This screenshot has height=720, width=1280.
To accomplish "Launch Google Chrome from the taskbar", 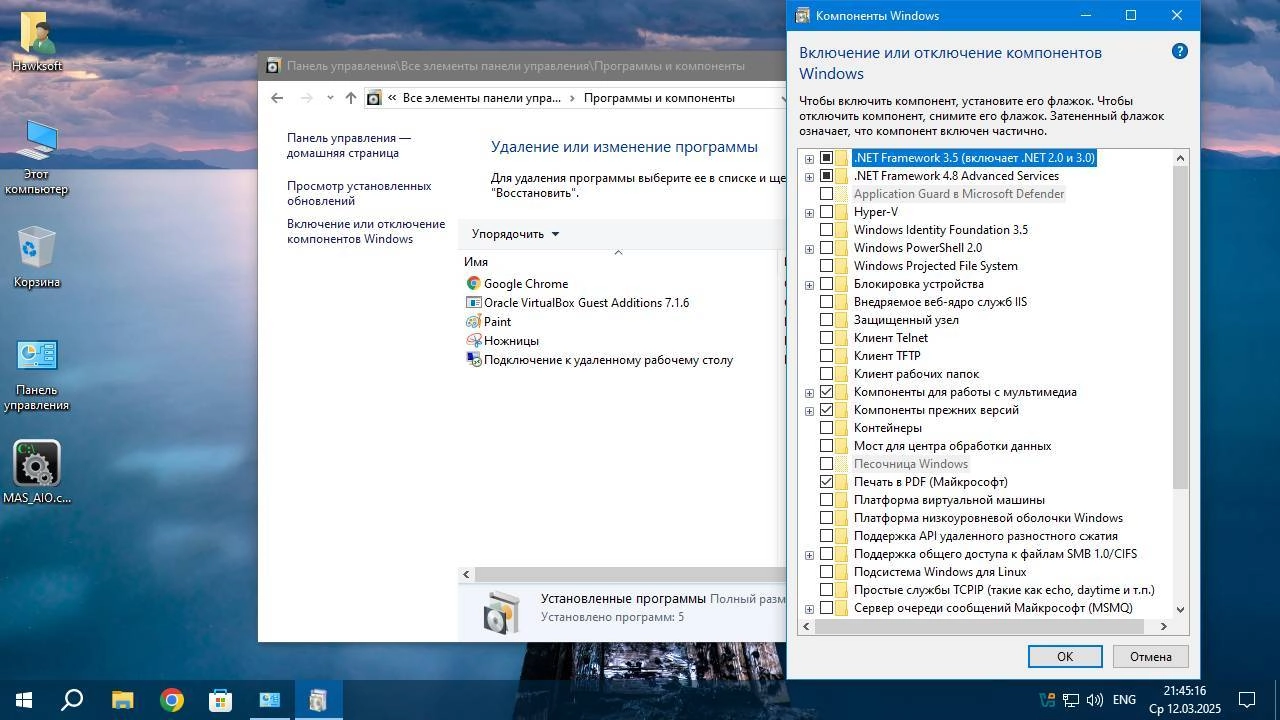I will [x=171, y=700].
